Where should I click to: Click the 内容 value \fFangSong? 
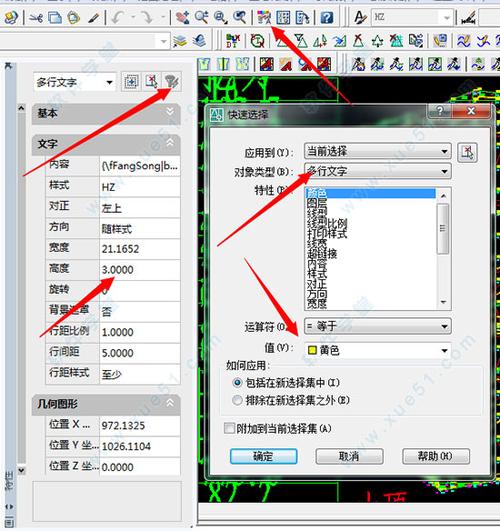pyautogui.click(x=140, y=166)
